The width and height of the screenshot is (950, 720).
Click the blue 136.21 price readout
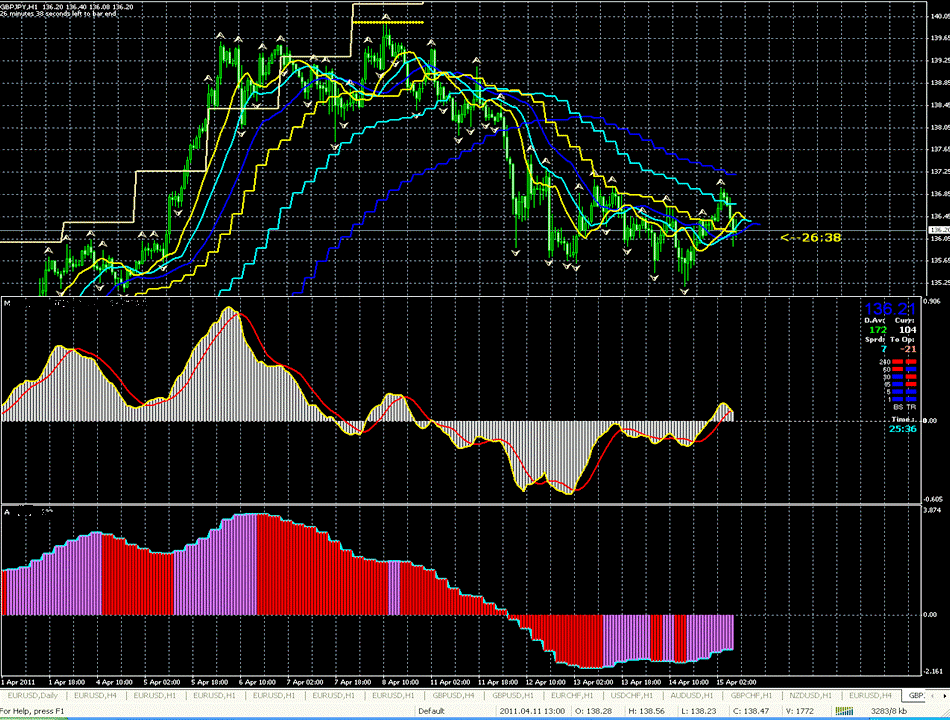click(889, 310)
